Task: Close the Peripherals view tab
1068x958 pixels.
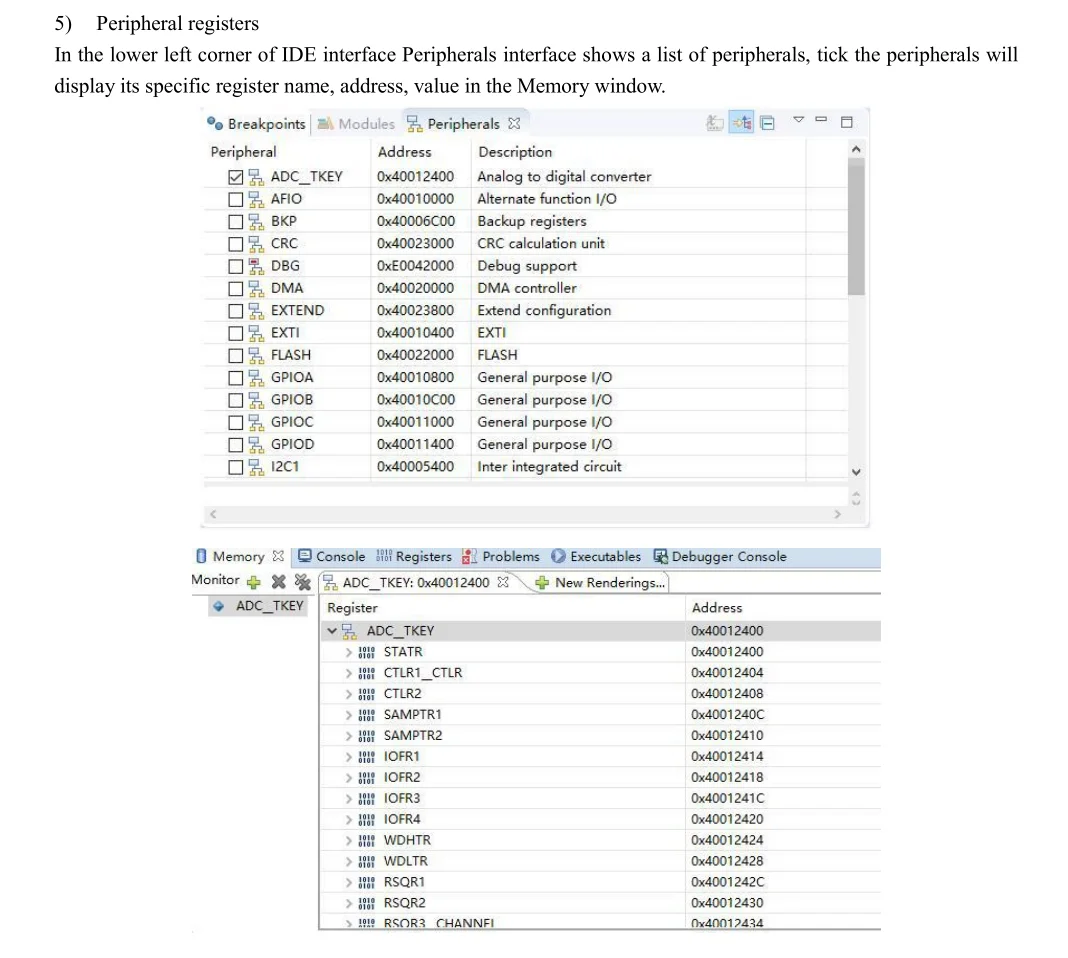Action: pos(514,123)
